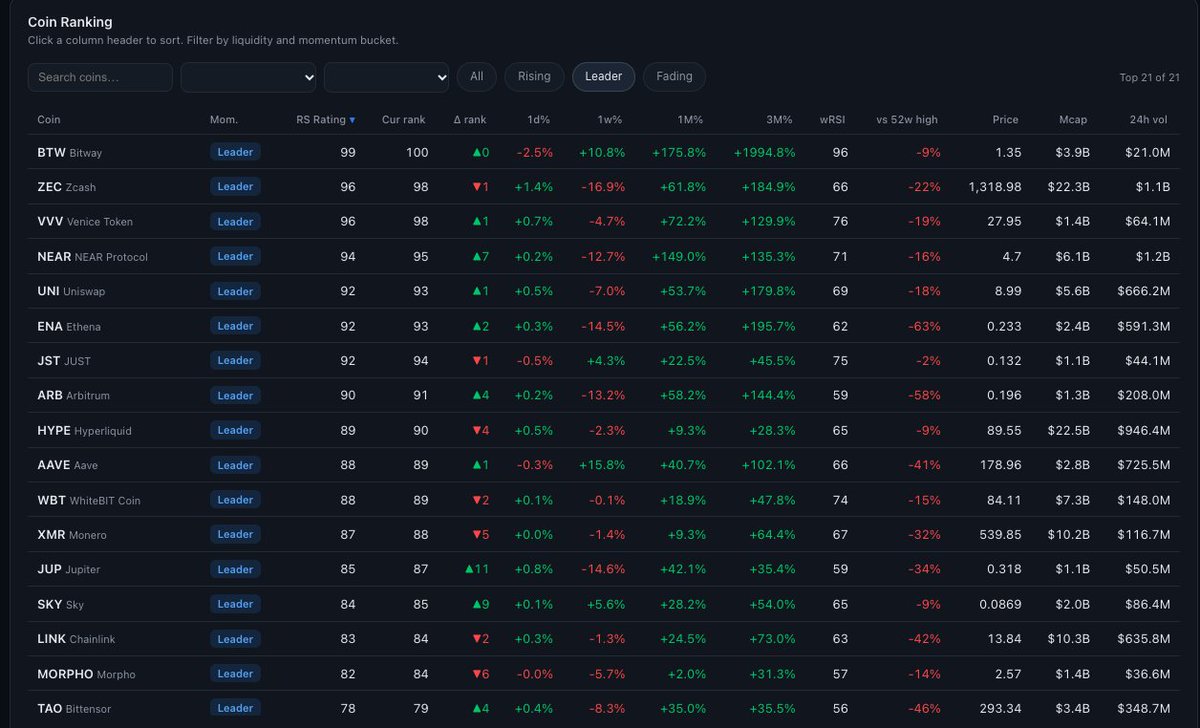The height and width of the screenshot is (728, 1200).
Task: Sort by the wRSI column header
Action: click(x=833, y=120)
